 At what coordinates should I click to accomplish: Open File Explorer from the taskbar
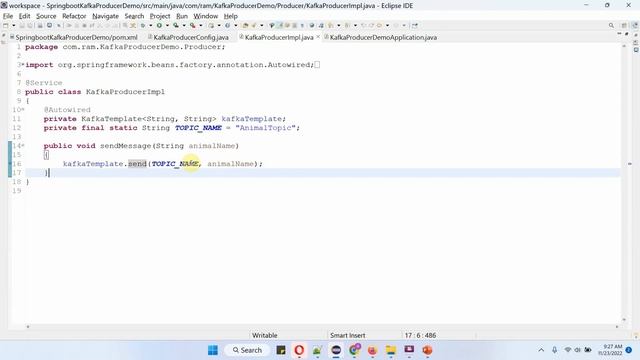point(391,350)
